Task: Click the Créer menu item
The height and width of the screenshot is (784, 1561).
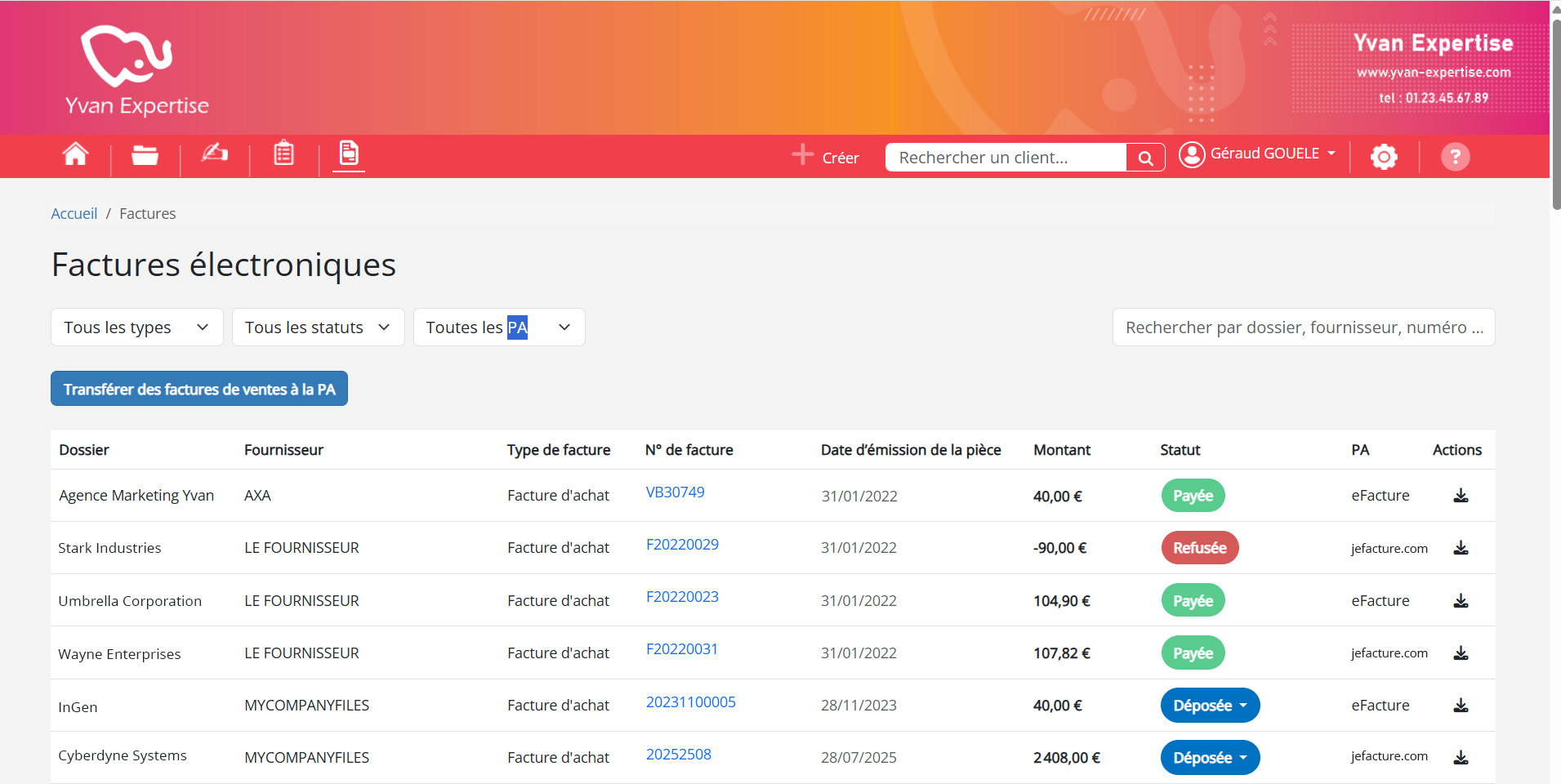Action: point(827,157)
